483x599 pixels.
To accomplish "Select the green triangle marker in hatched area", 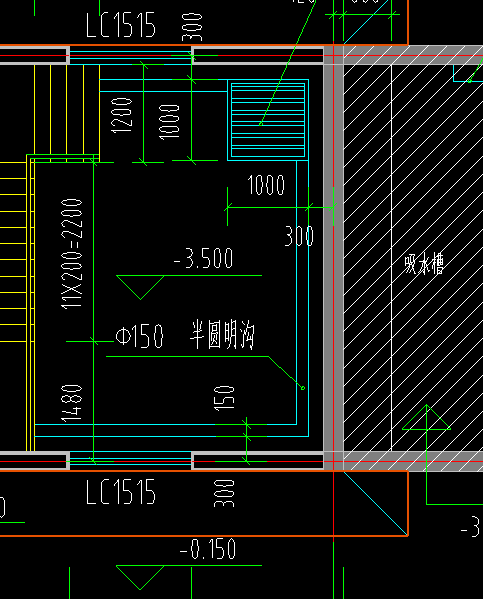I will tap(426, 418).
